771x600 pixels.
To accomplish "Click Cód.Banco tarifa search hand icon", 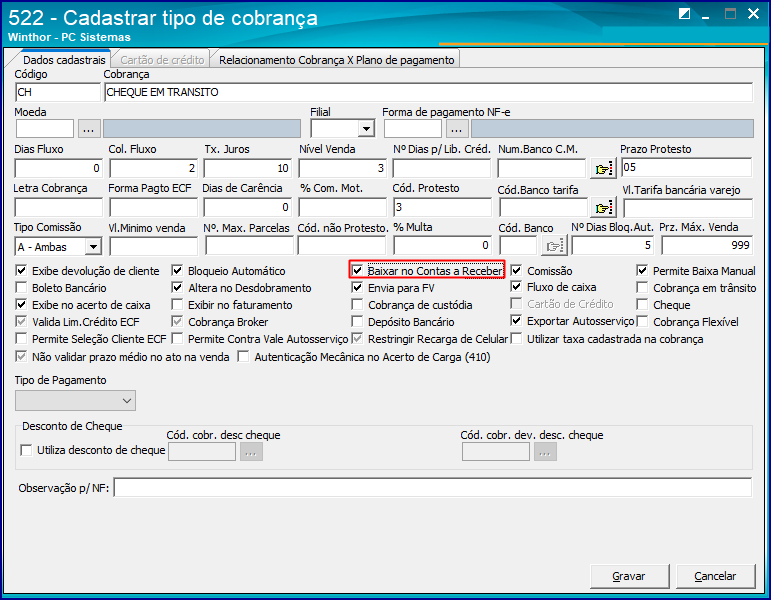I will pyautogui.click(x=603, y=208).
